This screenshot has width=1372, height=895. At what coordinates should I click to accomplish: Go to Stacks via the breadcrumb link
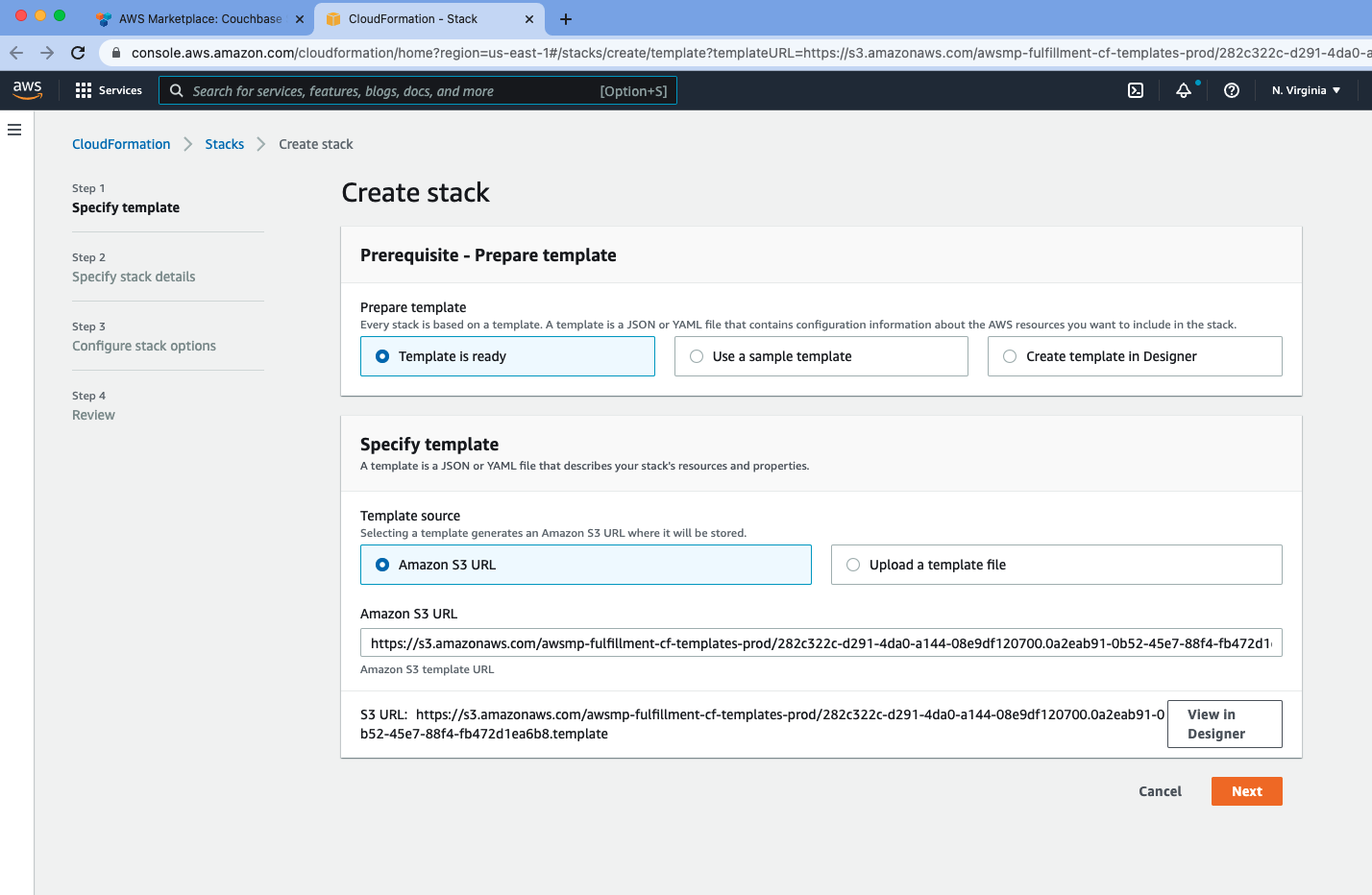click(224, 144)
